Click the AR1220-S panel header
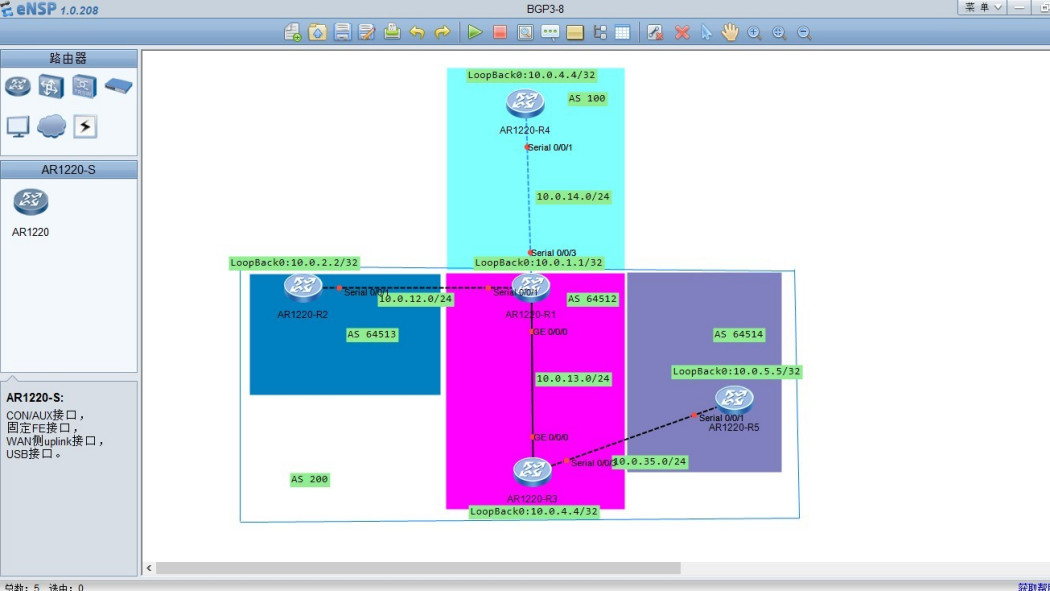1050x591 pixels. tap(68, 169)
